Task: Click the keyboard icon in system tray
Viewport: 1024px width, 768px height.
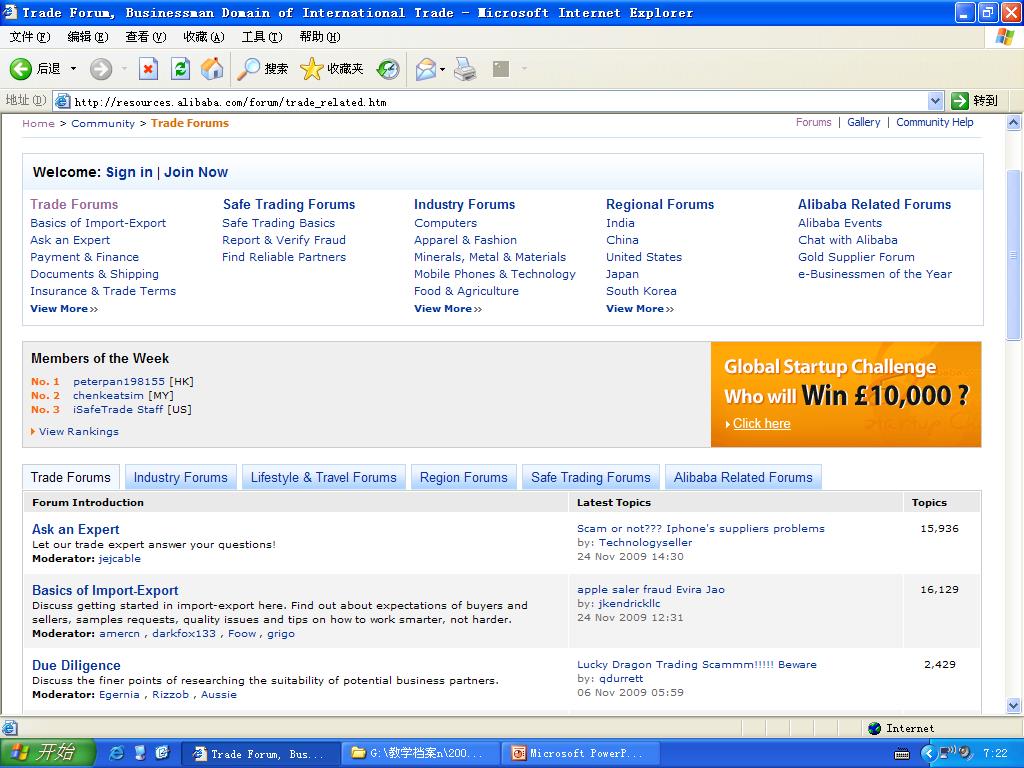Action: [902, 754]
